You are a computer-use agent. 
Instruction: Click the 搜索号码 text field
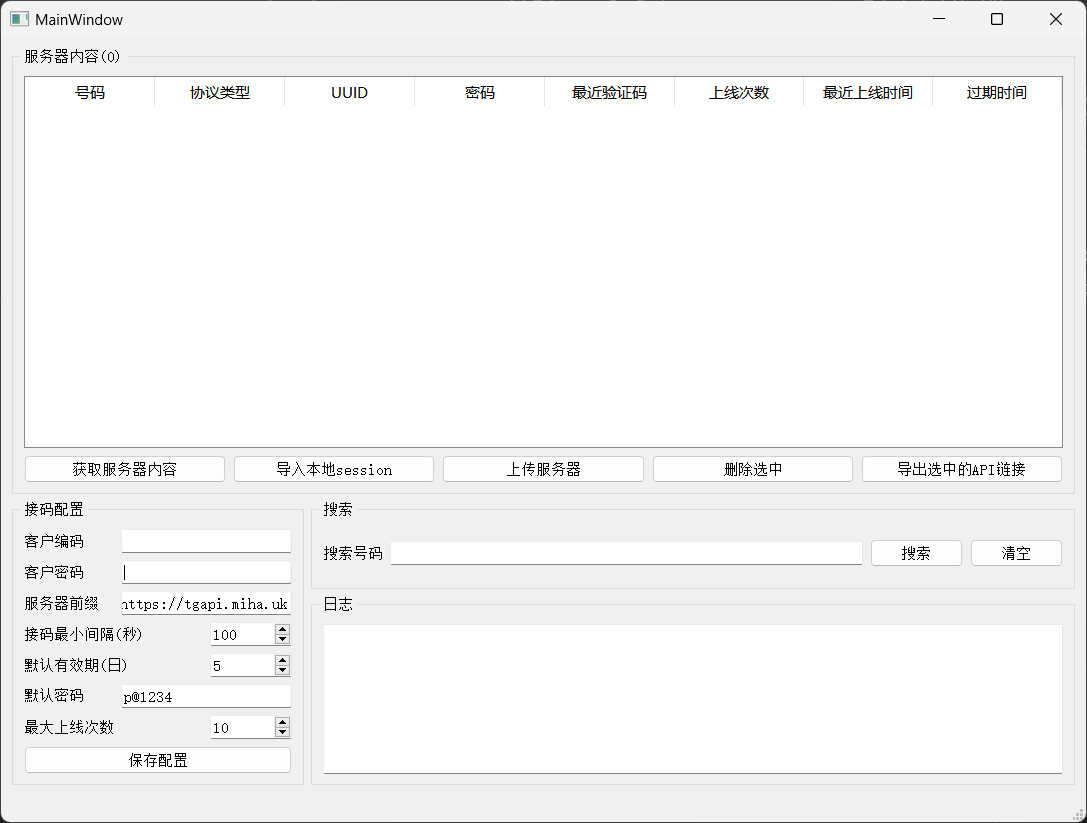pyautogui.click(x=626, y=553)
